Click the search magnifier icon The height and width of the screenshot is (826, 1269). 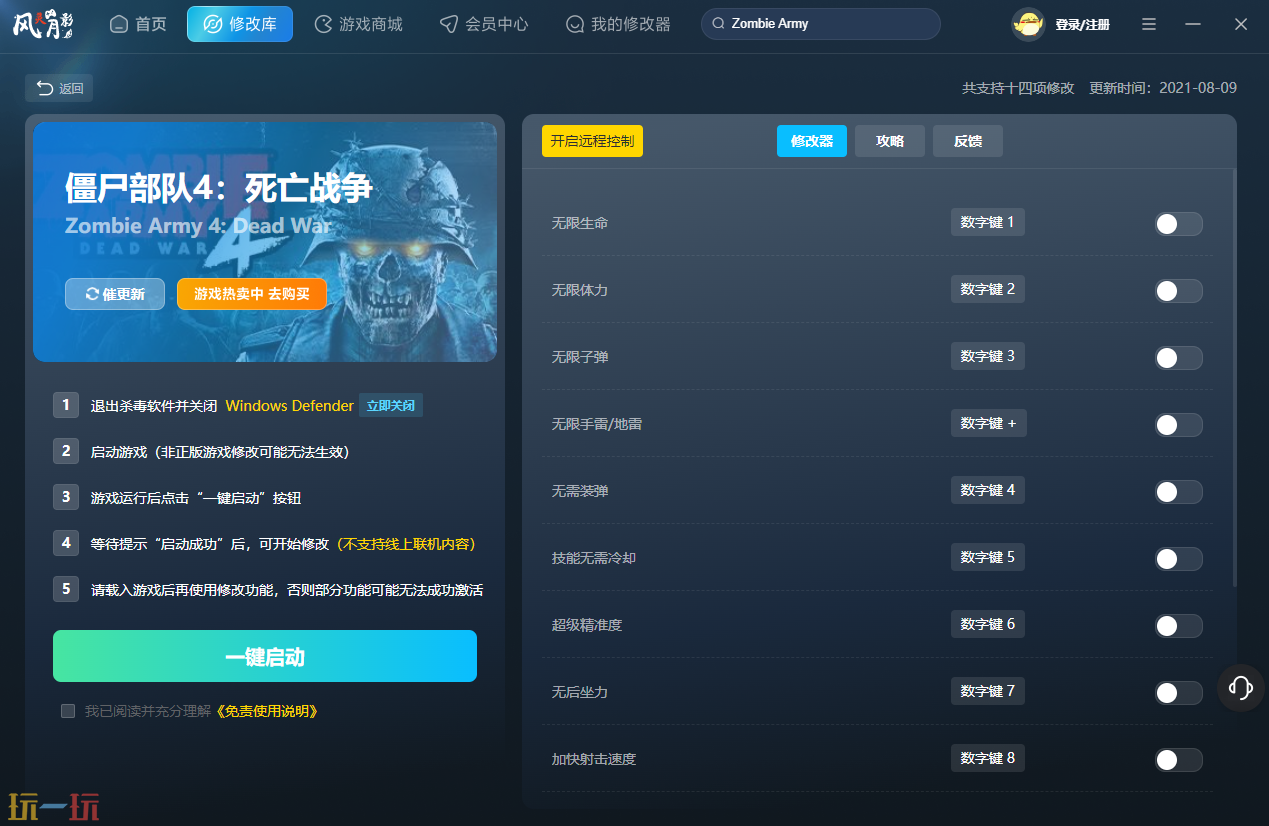[718, 24]
